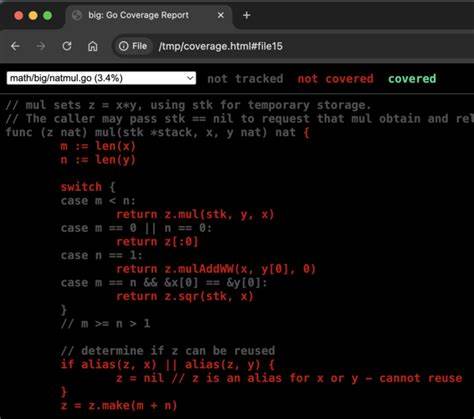Screen dimensions: 474x419
Task: Click the '// m >= n > 1' comment
Action: [105, 324]
